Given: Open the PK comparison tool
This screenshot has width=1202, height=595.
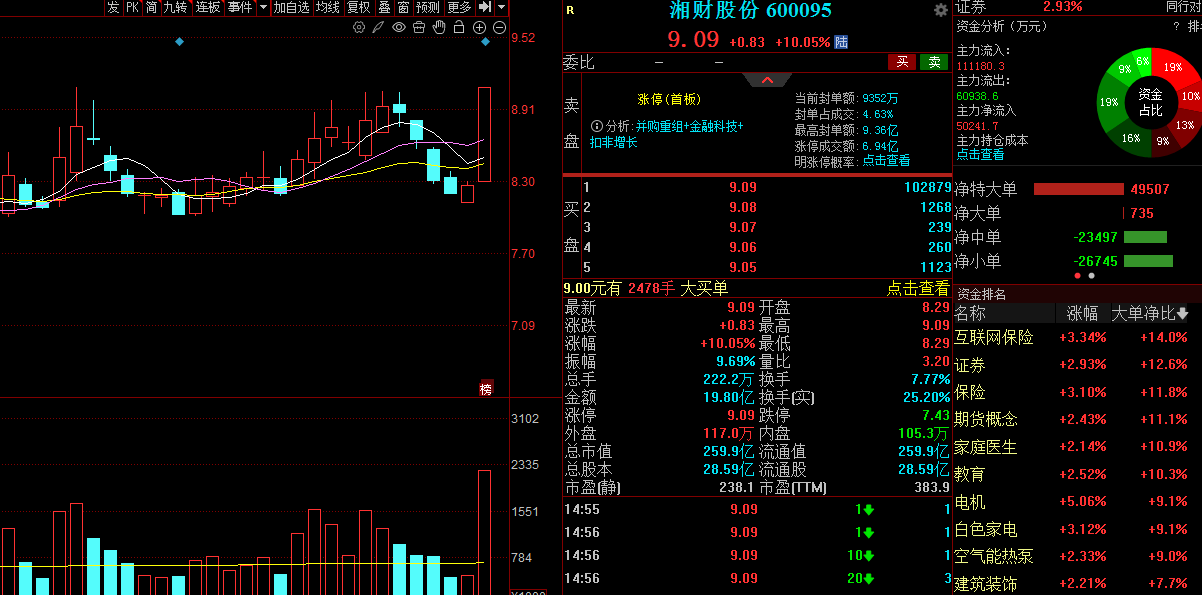Looking at the screenshot, I should click(x=132, y=7).
